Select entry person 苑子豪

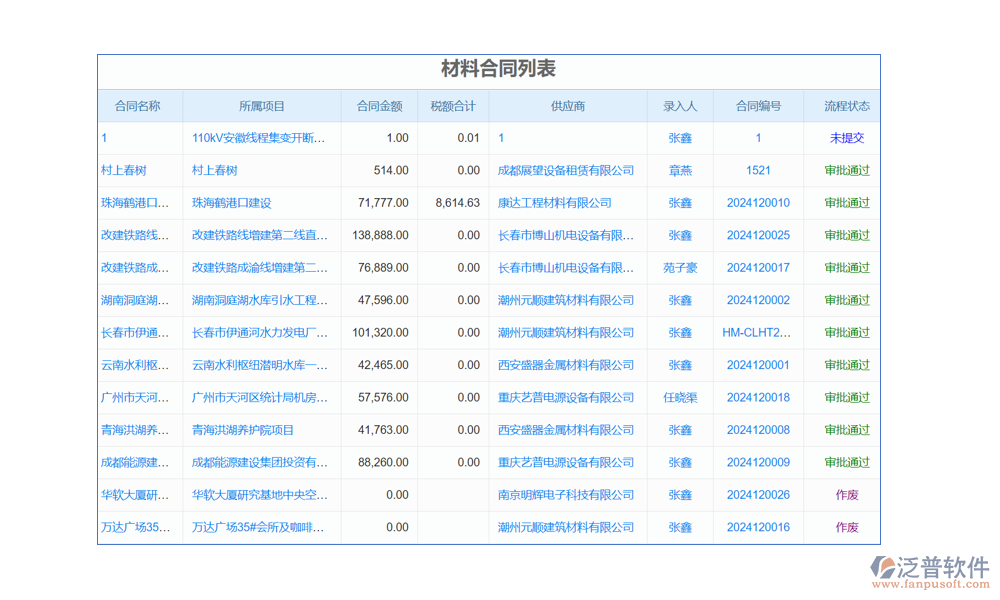(680, 268)
